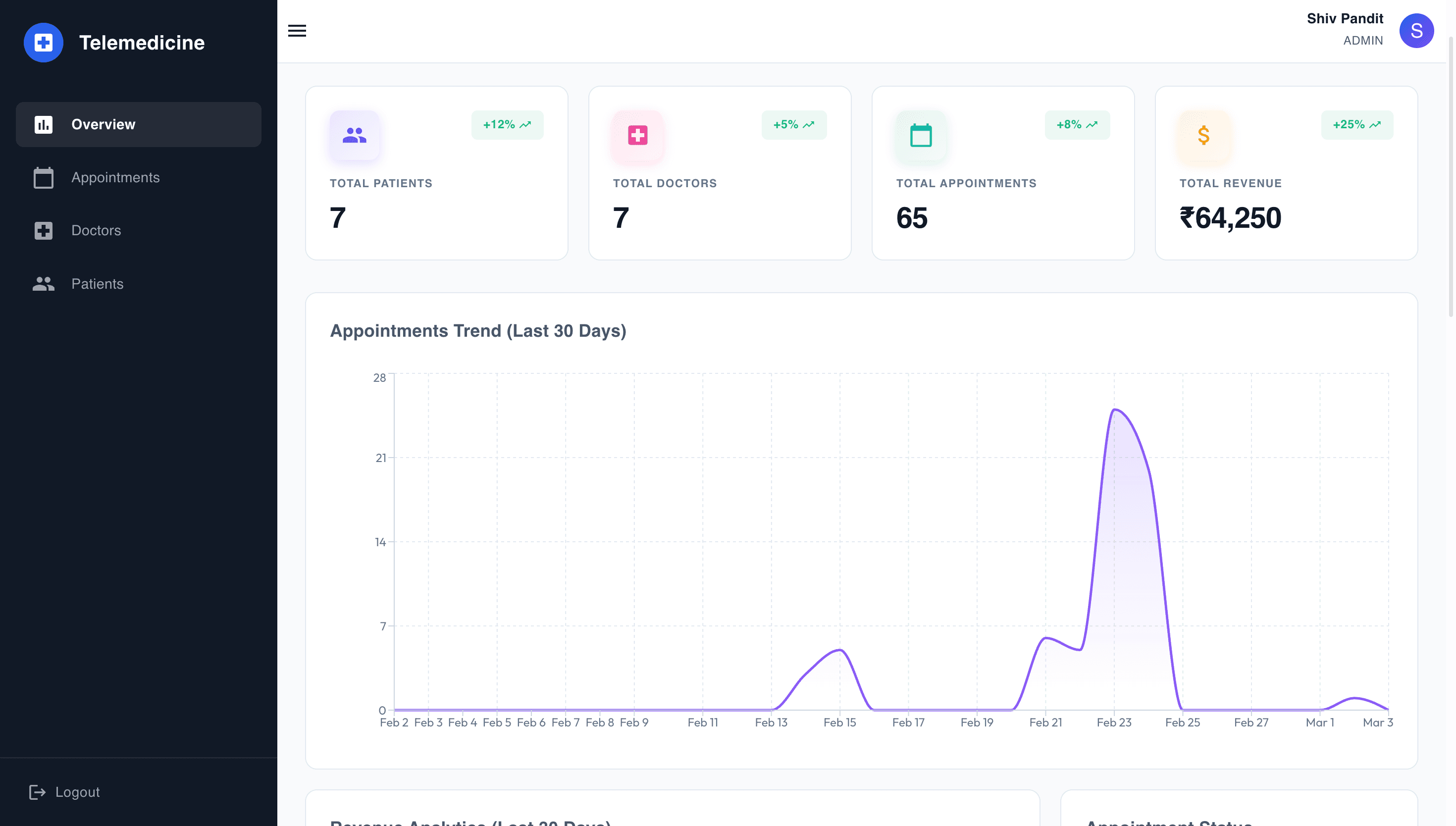Open the Overview menu item

click(x=138, y=124)
